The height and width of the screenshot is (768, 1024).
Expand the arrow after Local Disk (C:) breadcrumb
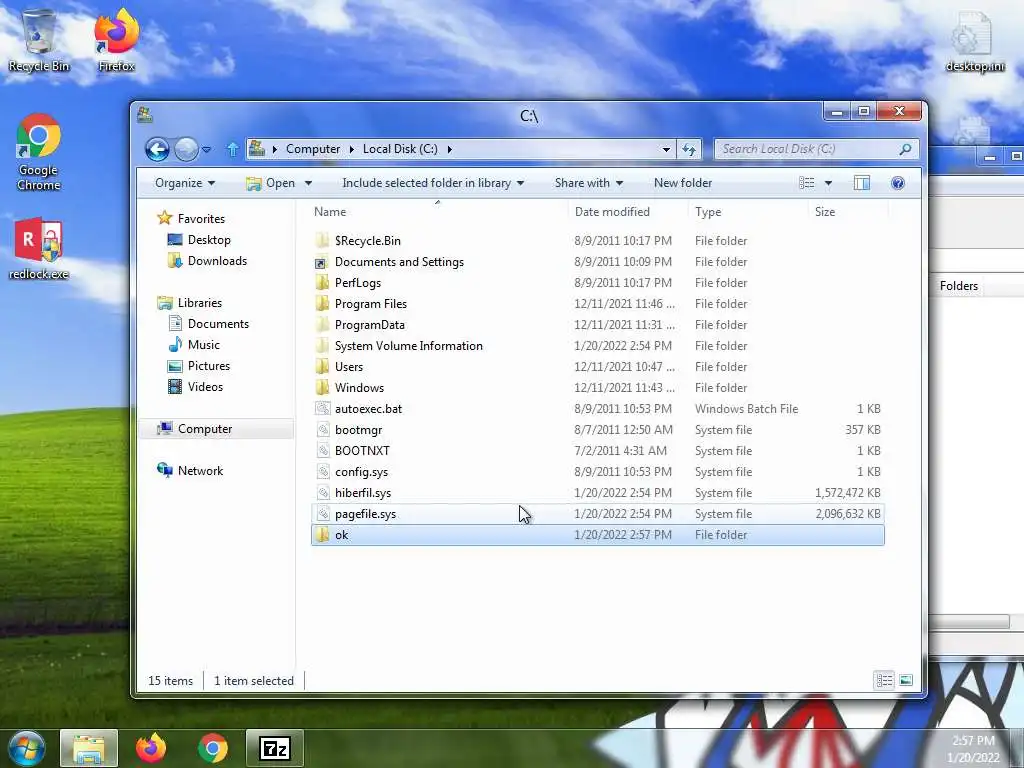pyautogui.click(x=449, y=149)
